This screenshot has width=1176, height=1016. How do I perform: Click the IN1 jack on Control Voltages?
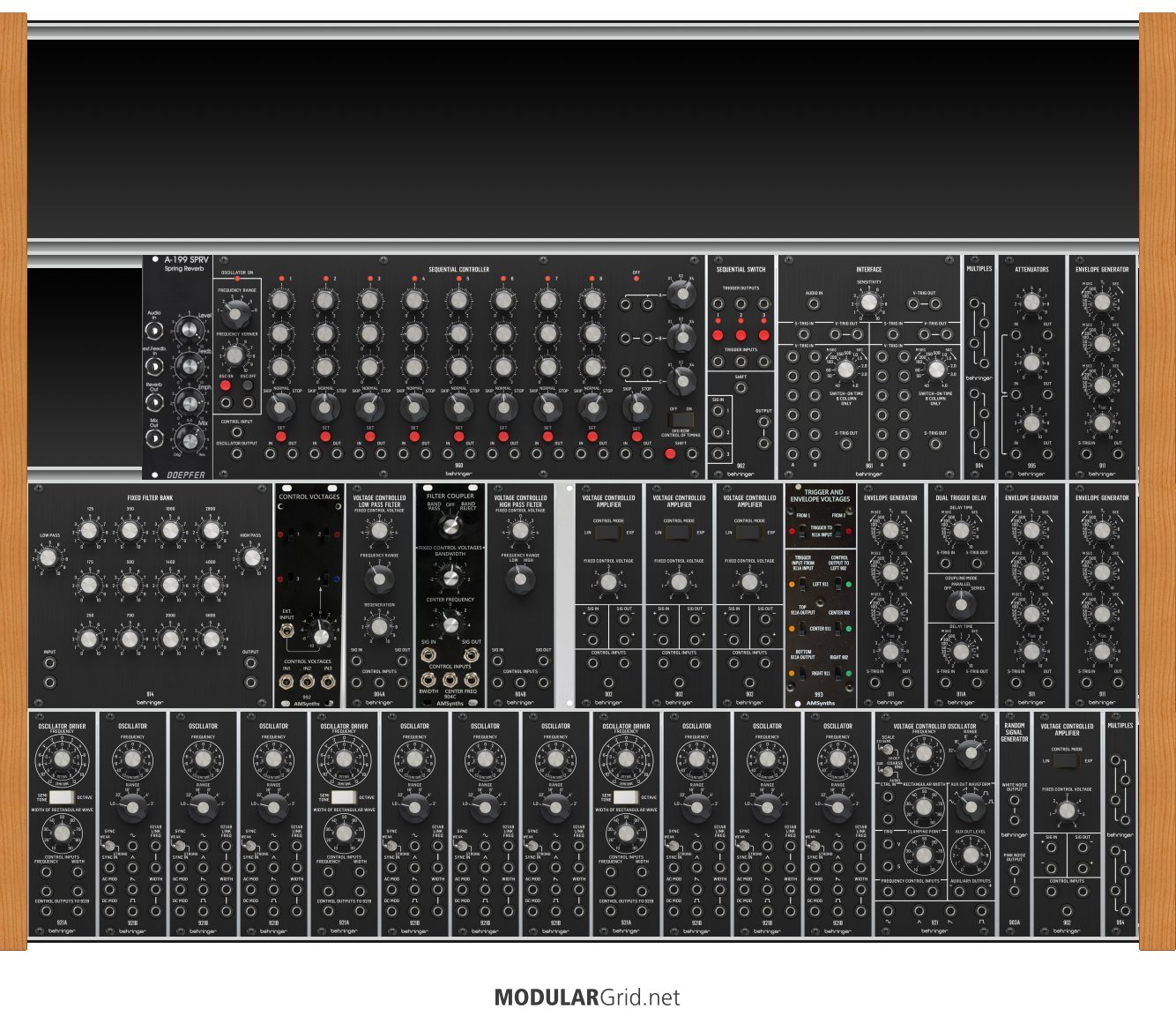[x=287, y=682]
